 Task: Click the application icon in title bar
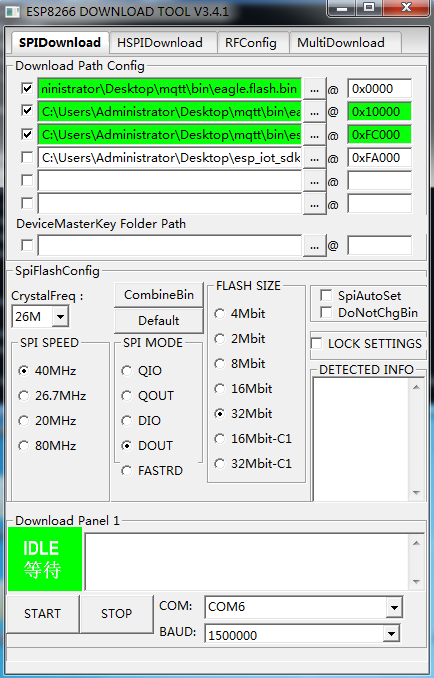[x=13, y=11]
